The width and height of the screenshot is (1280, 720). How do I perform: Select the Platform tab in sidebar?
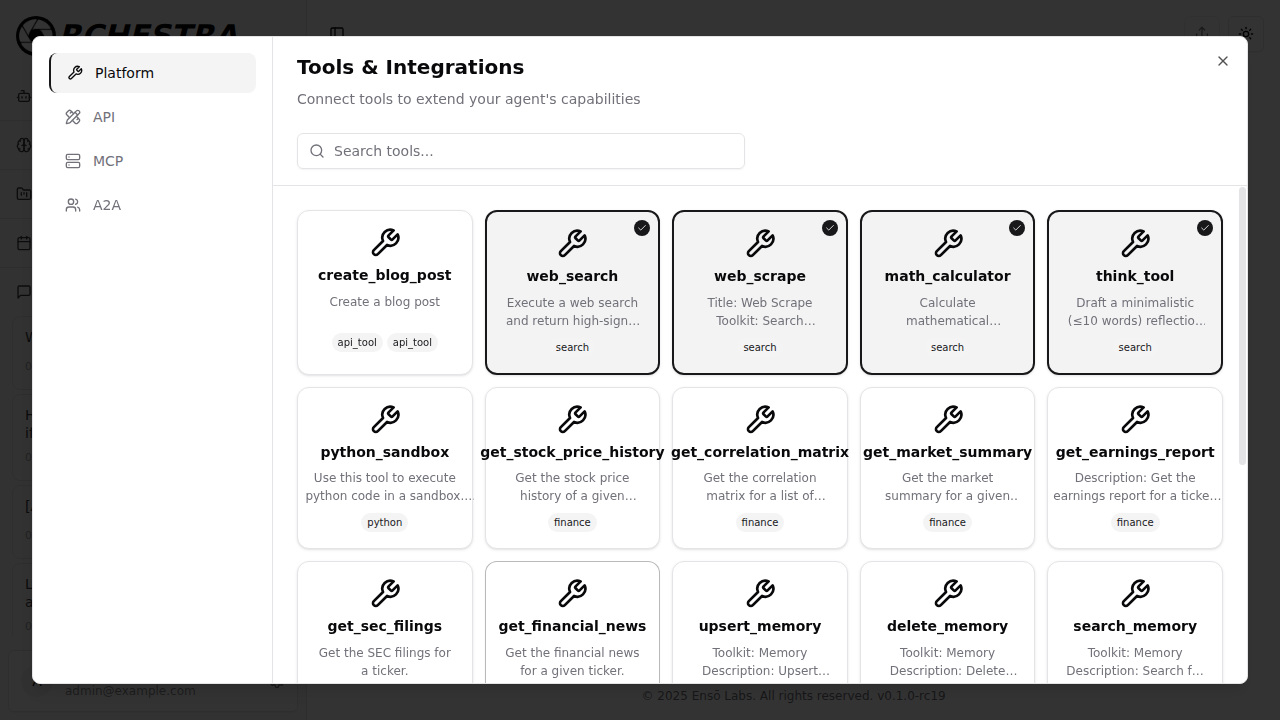[152, 73]
